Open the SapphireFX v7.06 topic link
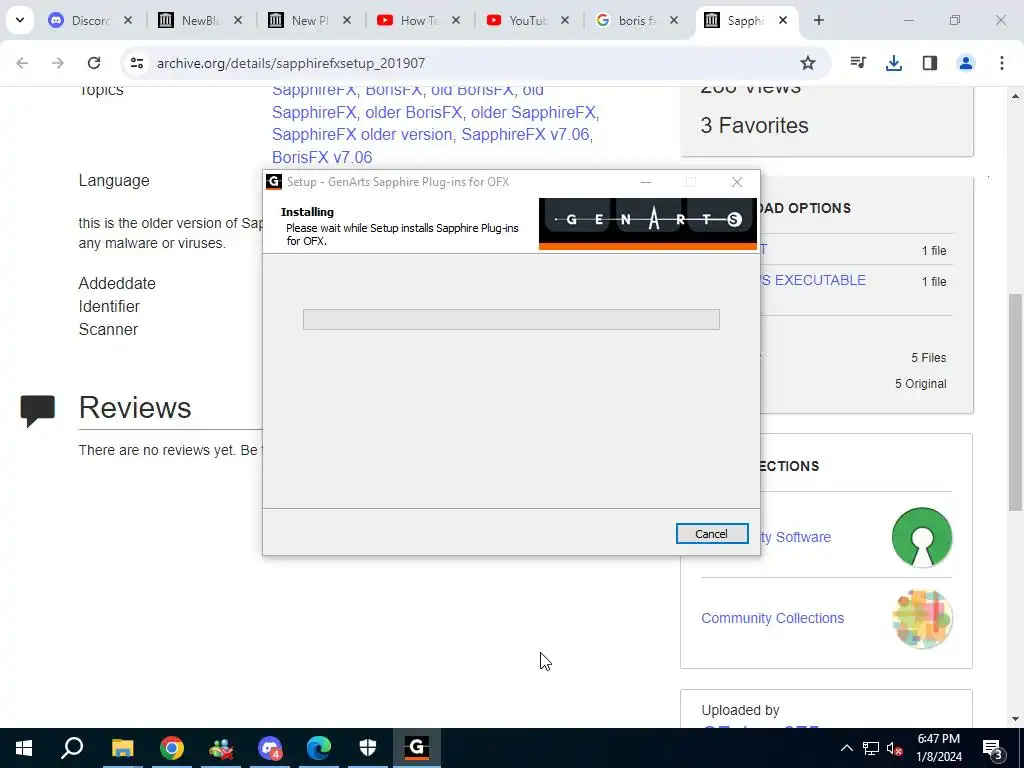The height and width of the screenshot is (768, 1024). pos(525,135)
